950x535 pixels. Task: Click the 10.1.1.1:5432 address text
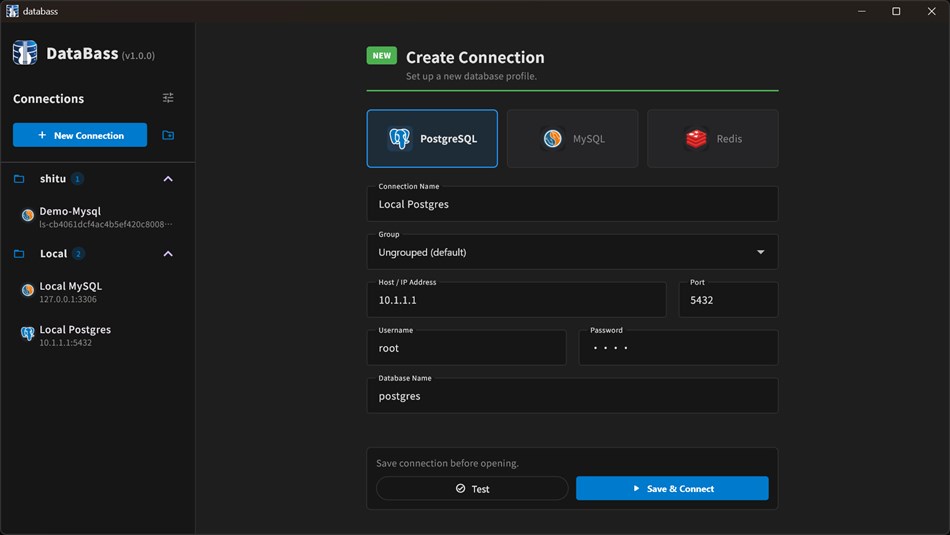click(x=65, y=343)
